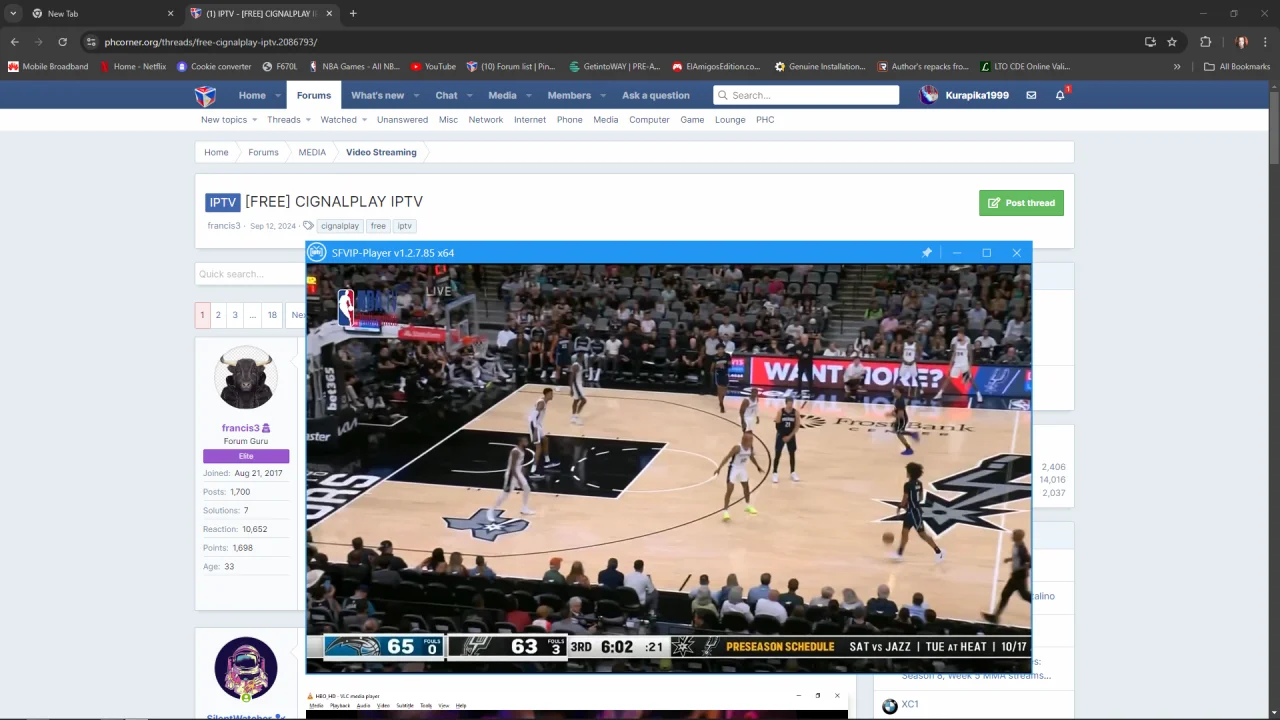This screenshot has width=1280, height=720.
Task: Open Tools menu in VLC window
Action: (x=426, y=706)
